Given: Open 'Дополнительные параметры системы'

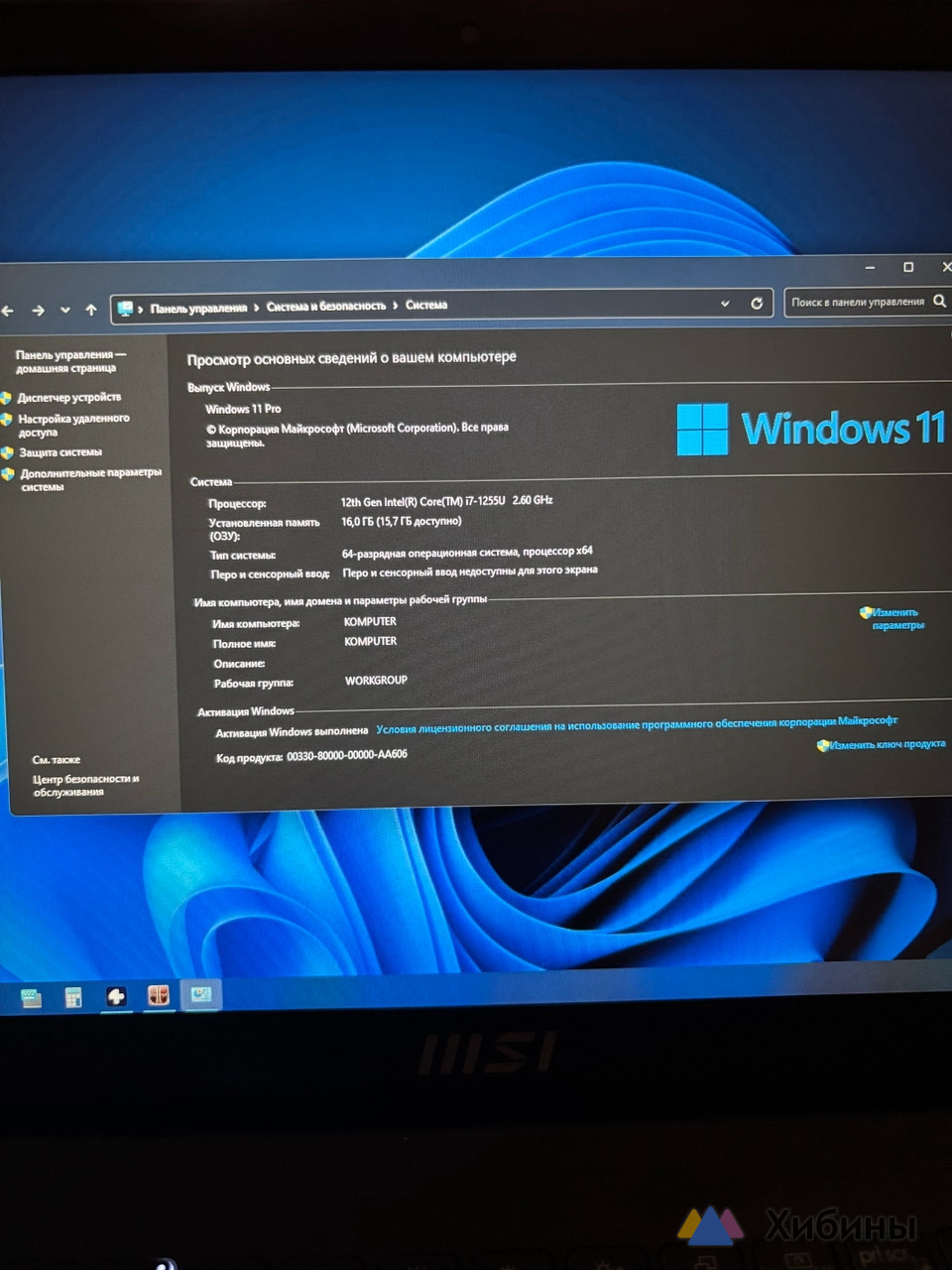Looking at the screenshot, I should [90, 479].
